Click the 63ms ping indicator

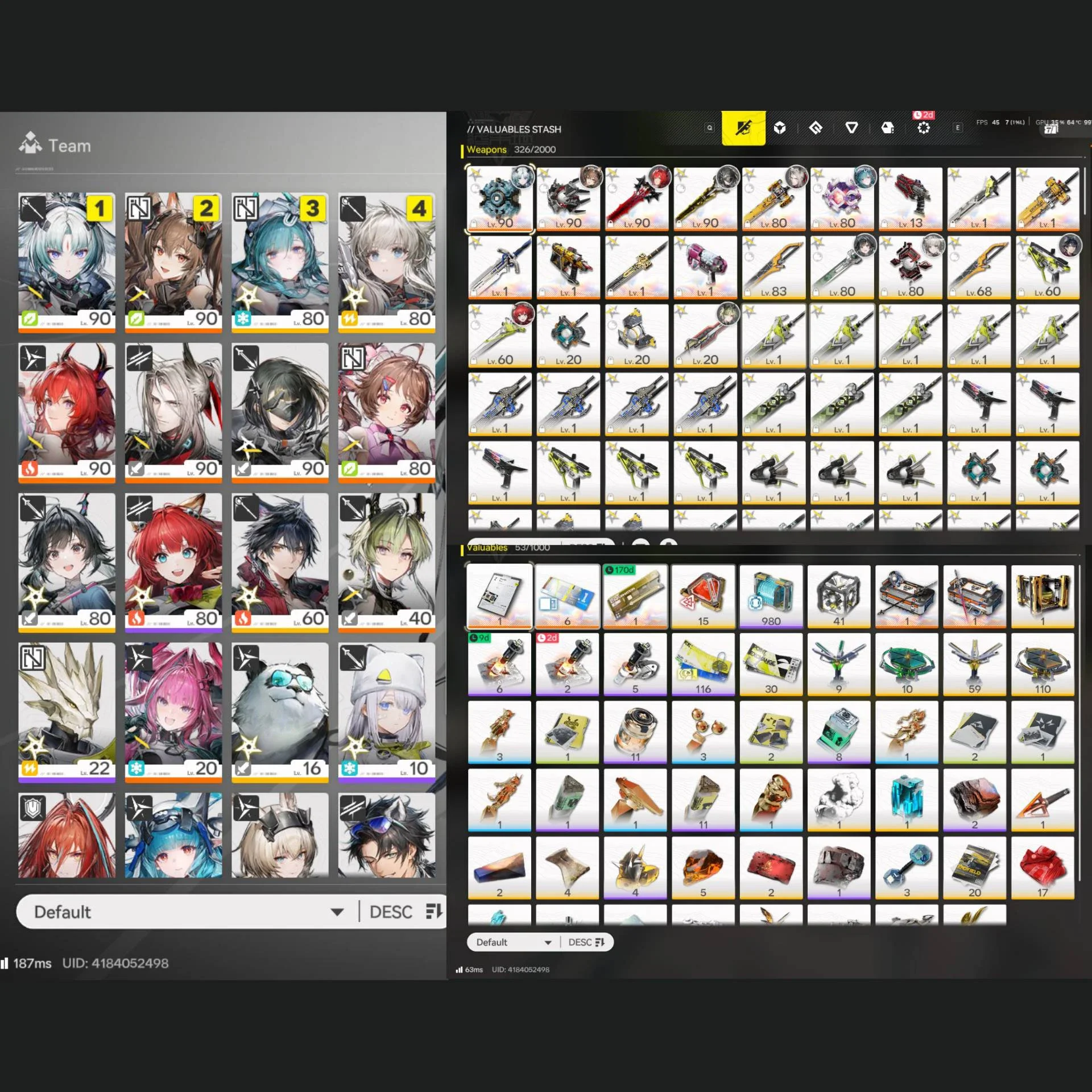point(470,970)
